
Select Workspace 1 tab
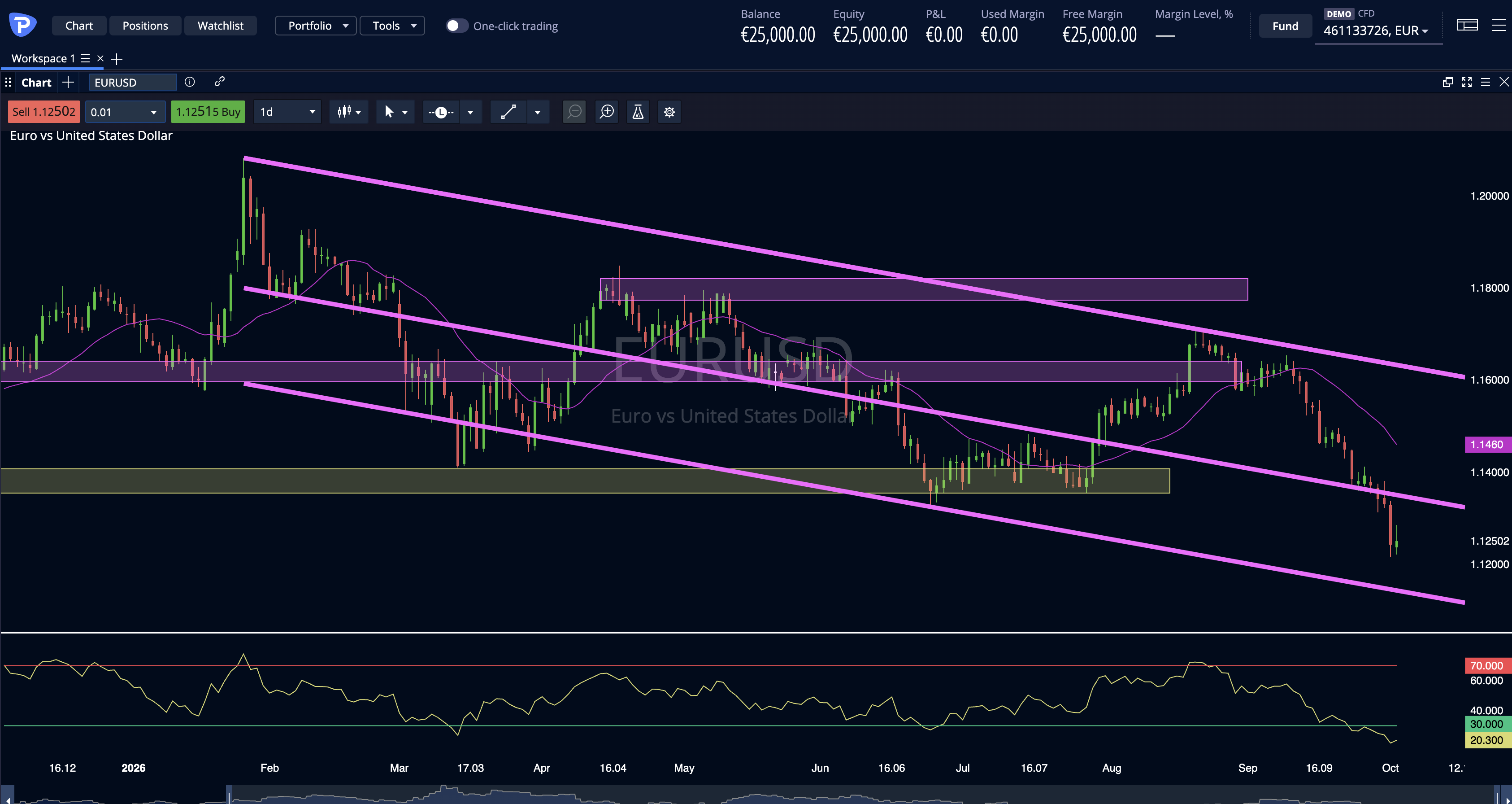click(x=43, y=59)
